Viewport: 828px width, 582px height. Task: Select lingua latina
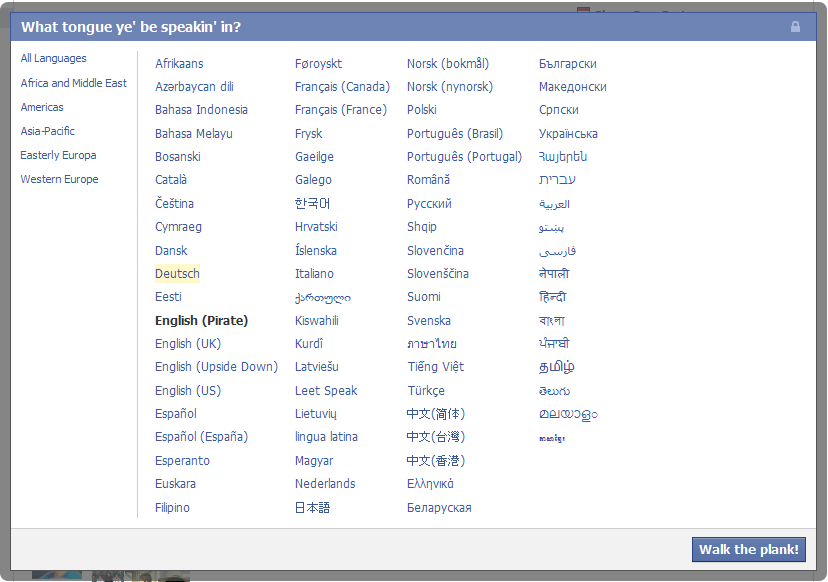[326, 437]
